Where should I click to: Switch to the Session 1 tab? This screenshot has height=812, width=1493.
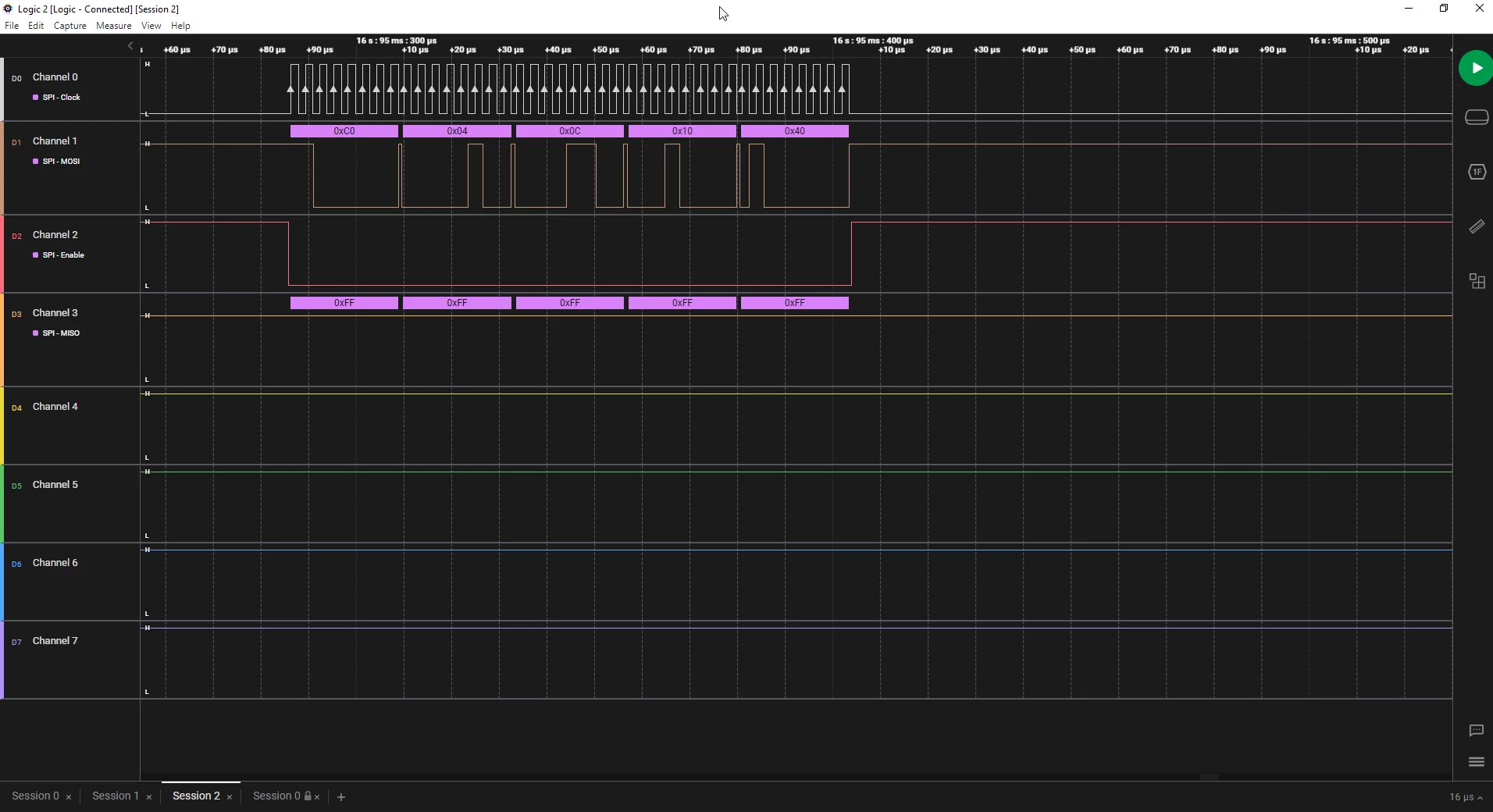tap(116, 796)
